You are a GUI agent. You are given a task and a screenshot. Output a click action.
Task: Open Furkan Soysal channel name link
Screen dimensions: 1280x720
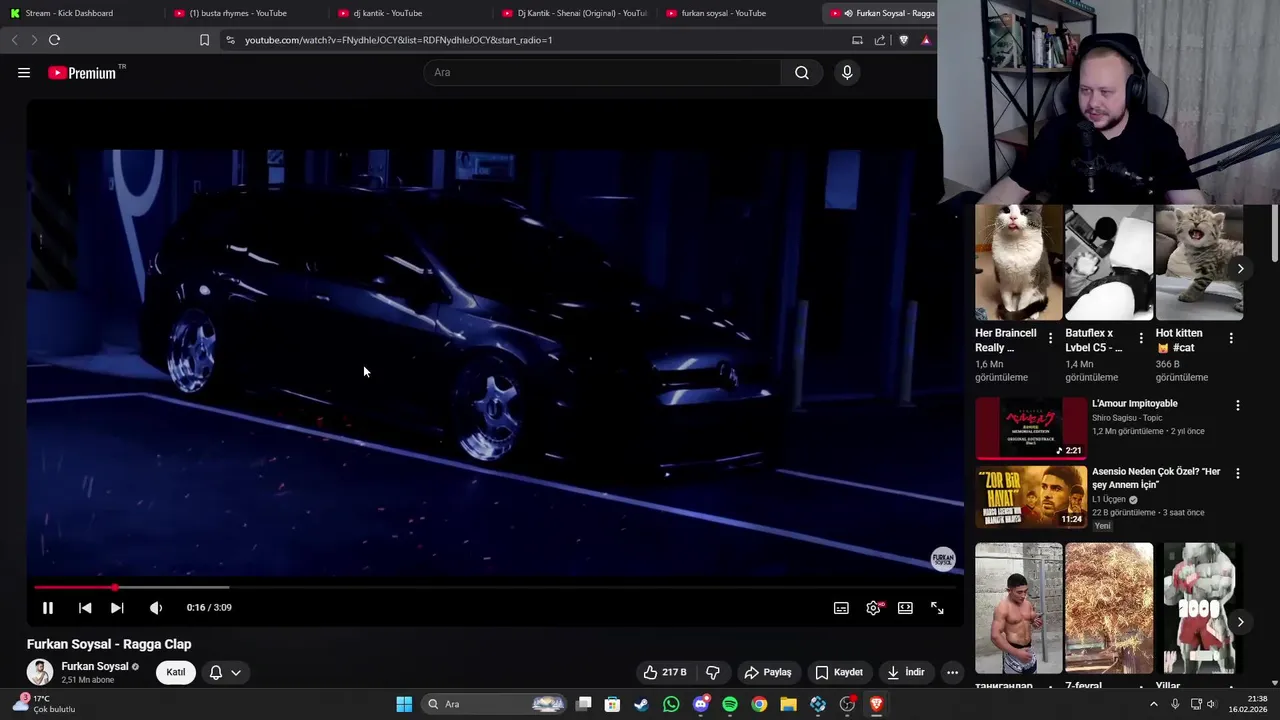[x=95, y=666]
